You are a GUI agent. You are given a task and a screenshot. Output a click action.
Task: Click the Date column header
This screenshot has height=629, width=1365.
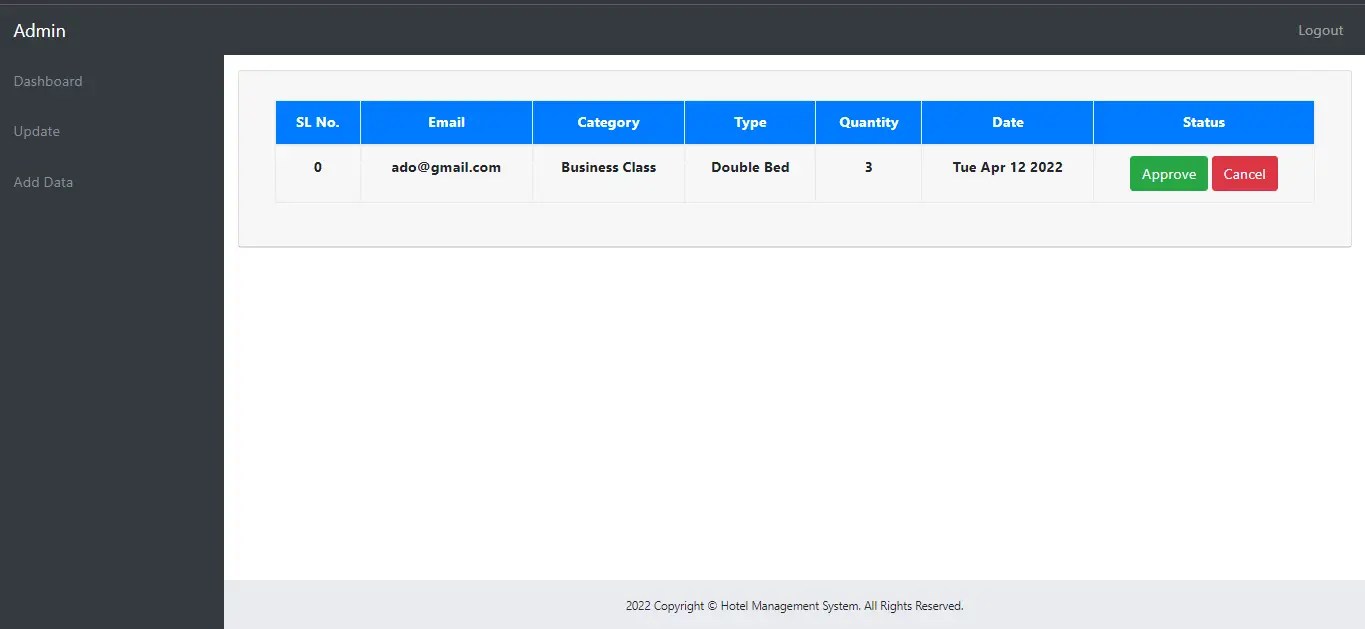pyautogui.click(x=1007, y=122)
